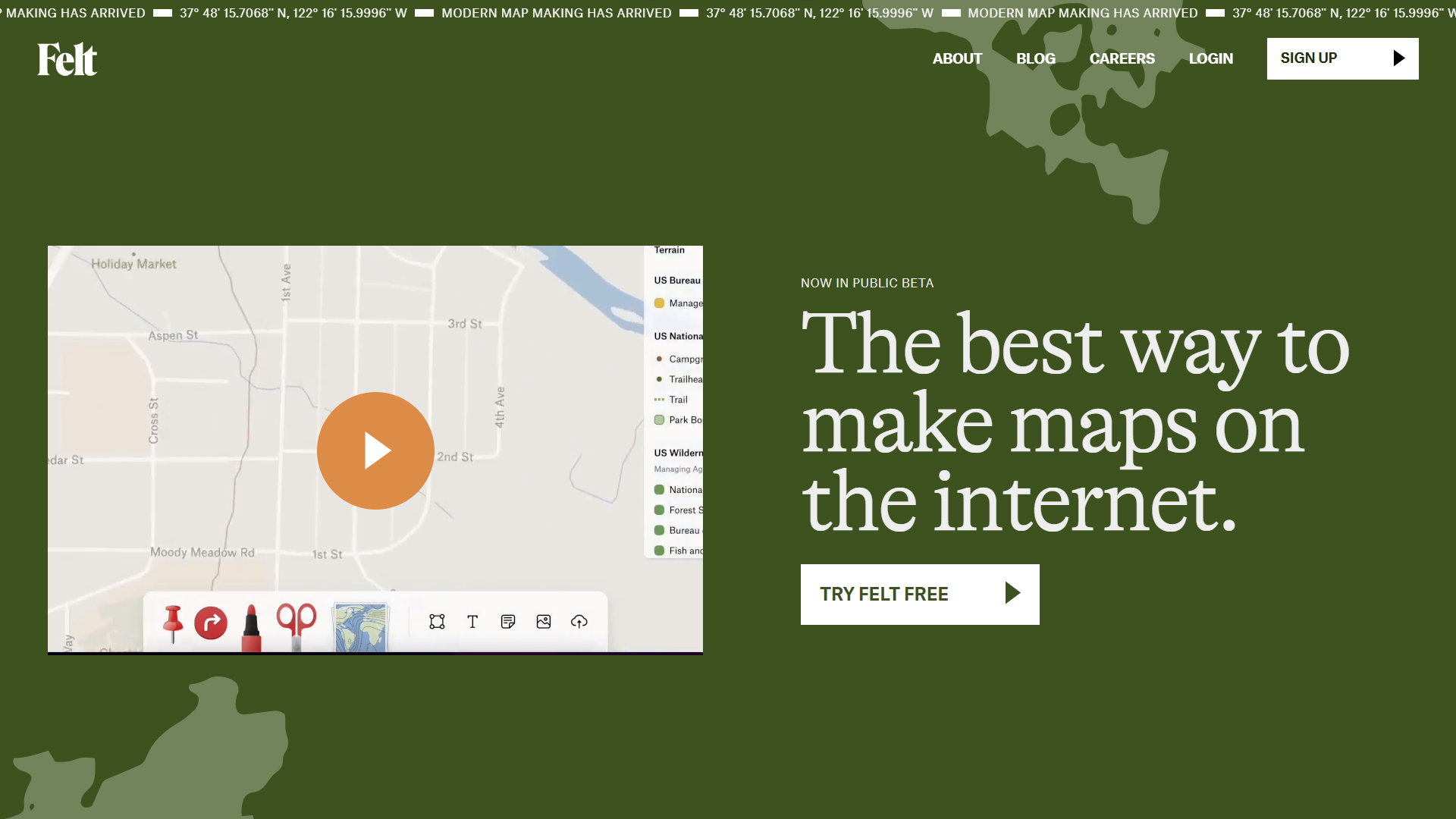Click the 'Aspen St' map label
Viewport: 1456px width, 819px height.
(x=173, y=335)
